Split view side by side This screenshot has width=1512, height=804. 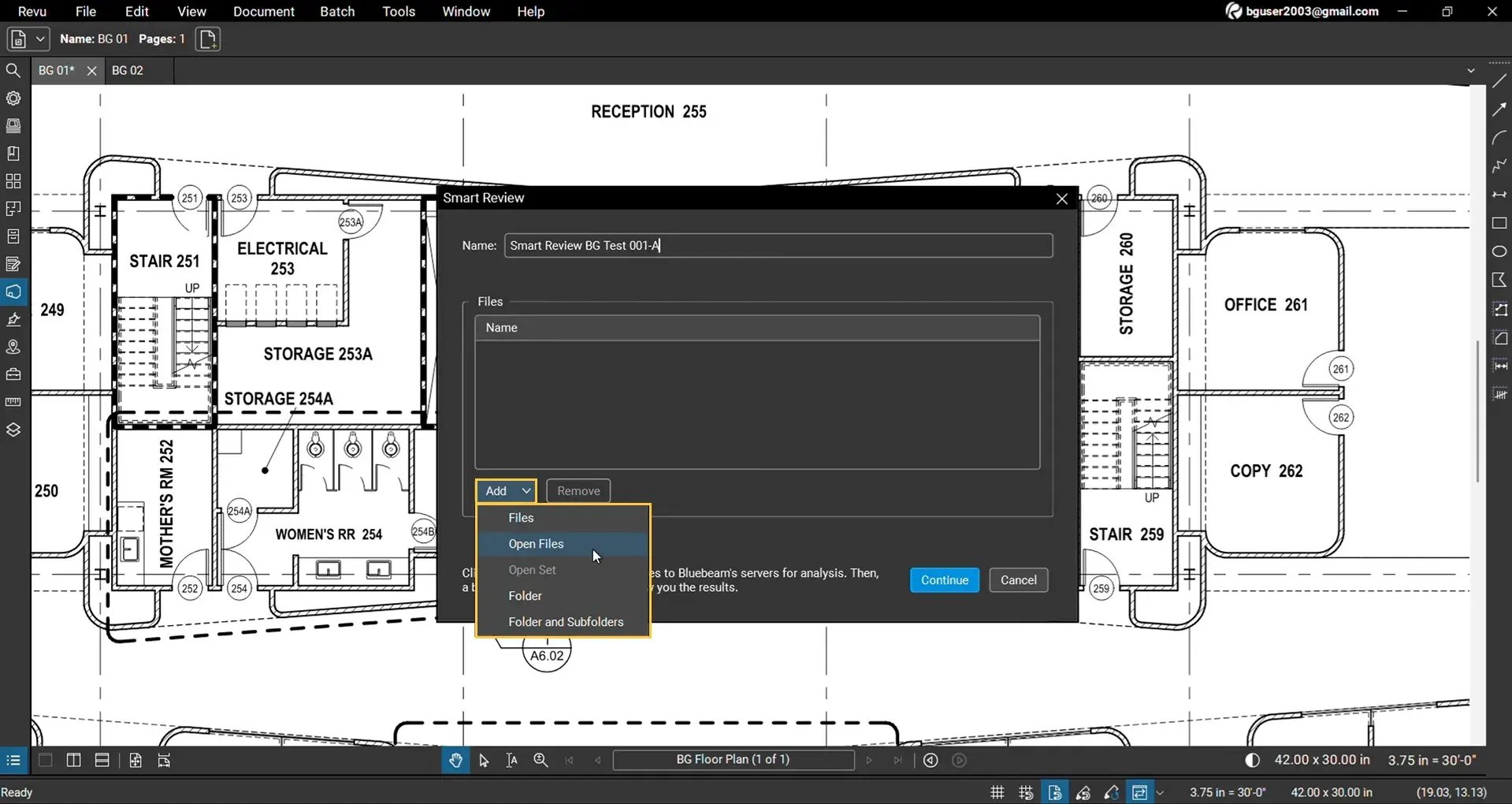point(74,761)
